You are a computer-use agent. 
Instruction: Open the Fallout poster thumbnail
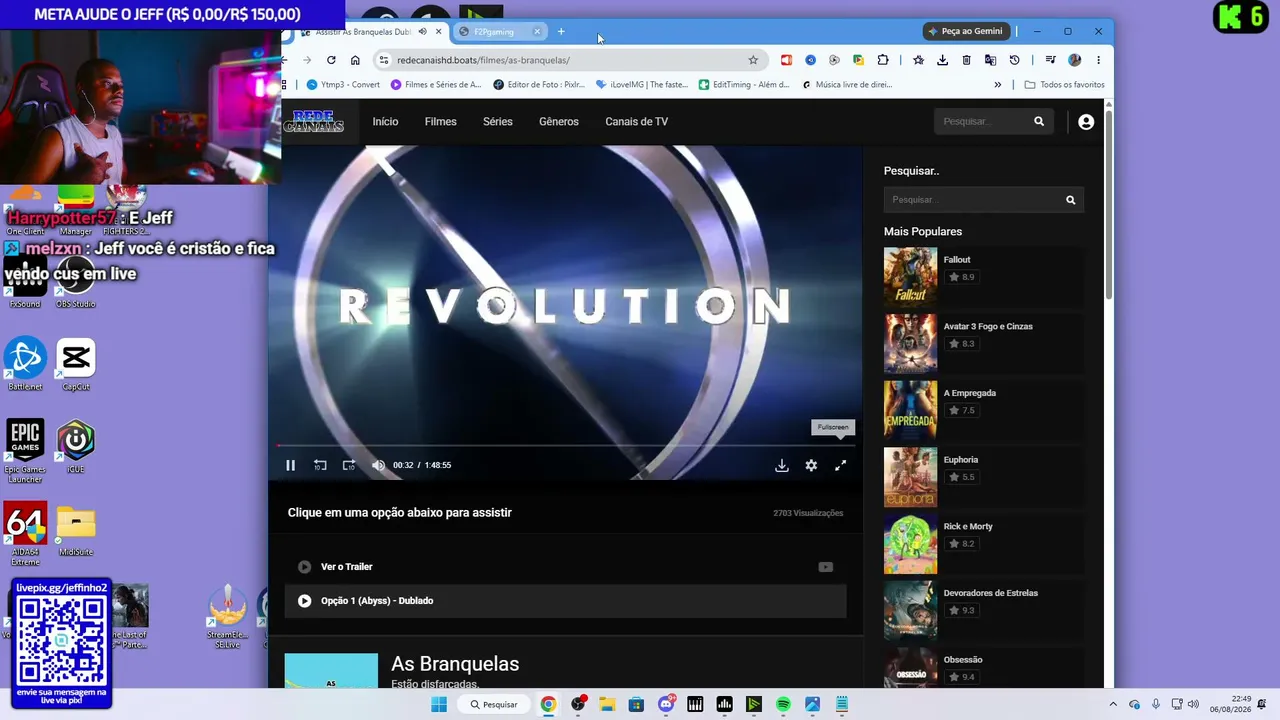pos(910,277)
